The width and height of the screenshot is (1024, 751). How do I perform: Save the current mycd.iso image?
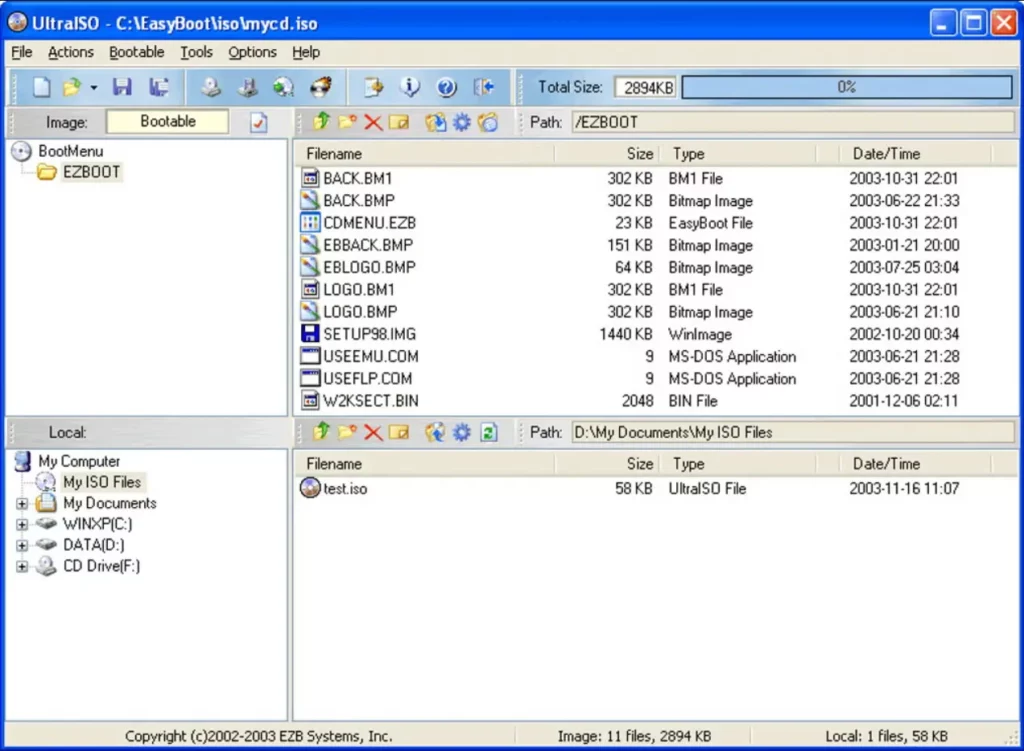pos(121,87)
